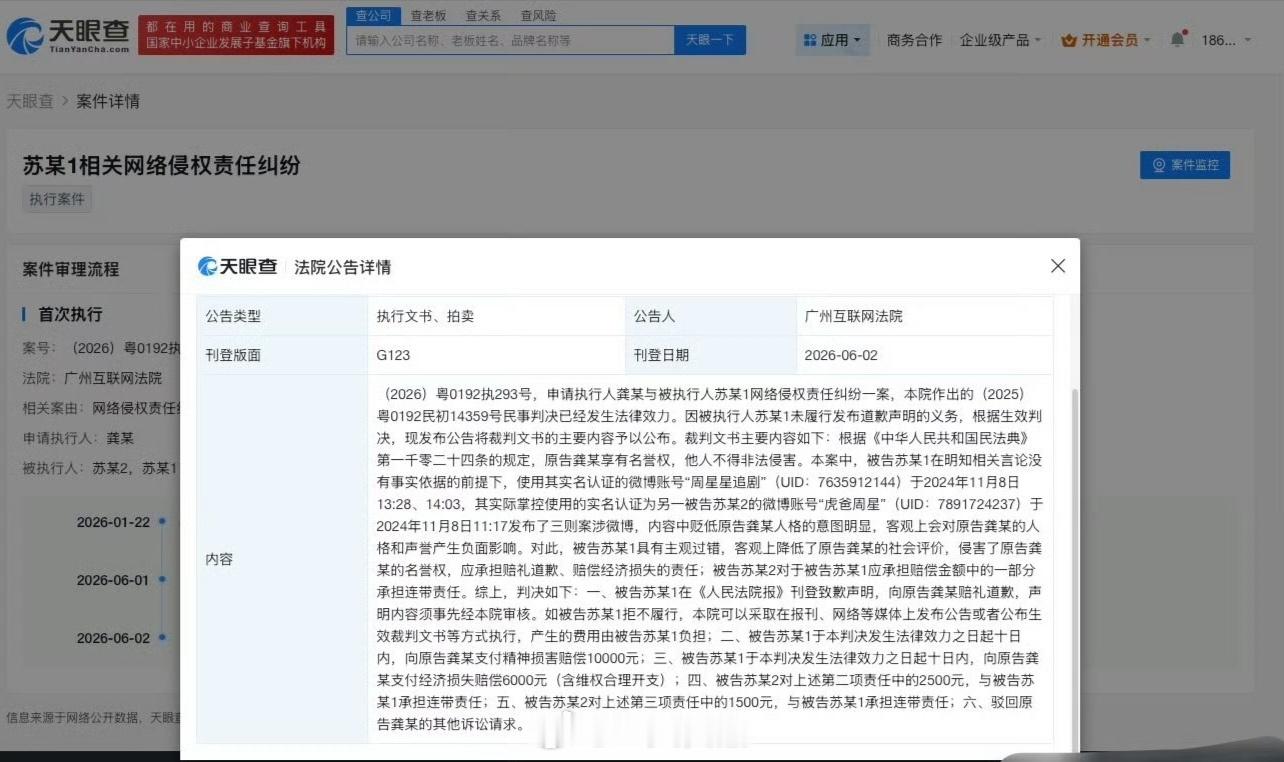Click the 执行案件 tag
The image size is (1284, 762).
click(x=57, y=199)
